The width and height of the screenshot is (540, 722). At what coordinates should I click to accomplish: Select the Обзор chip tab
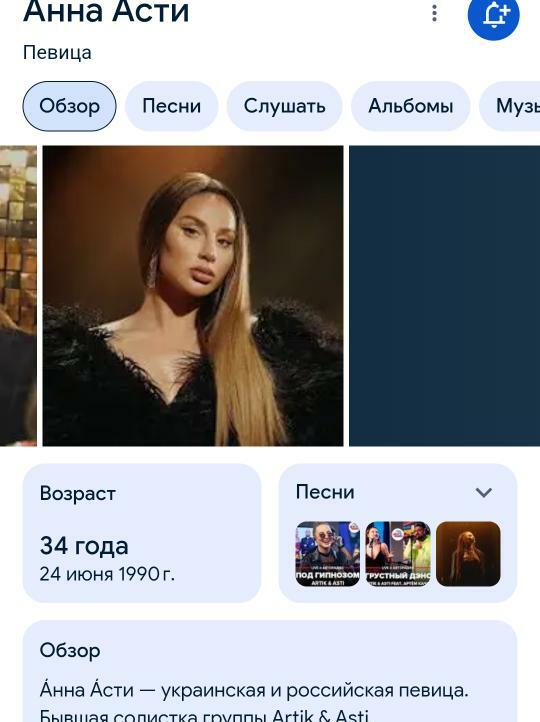70,106
